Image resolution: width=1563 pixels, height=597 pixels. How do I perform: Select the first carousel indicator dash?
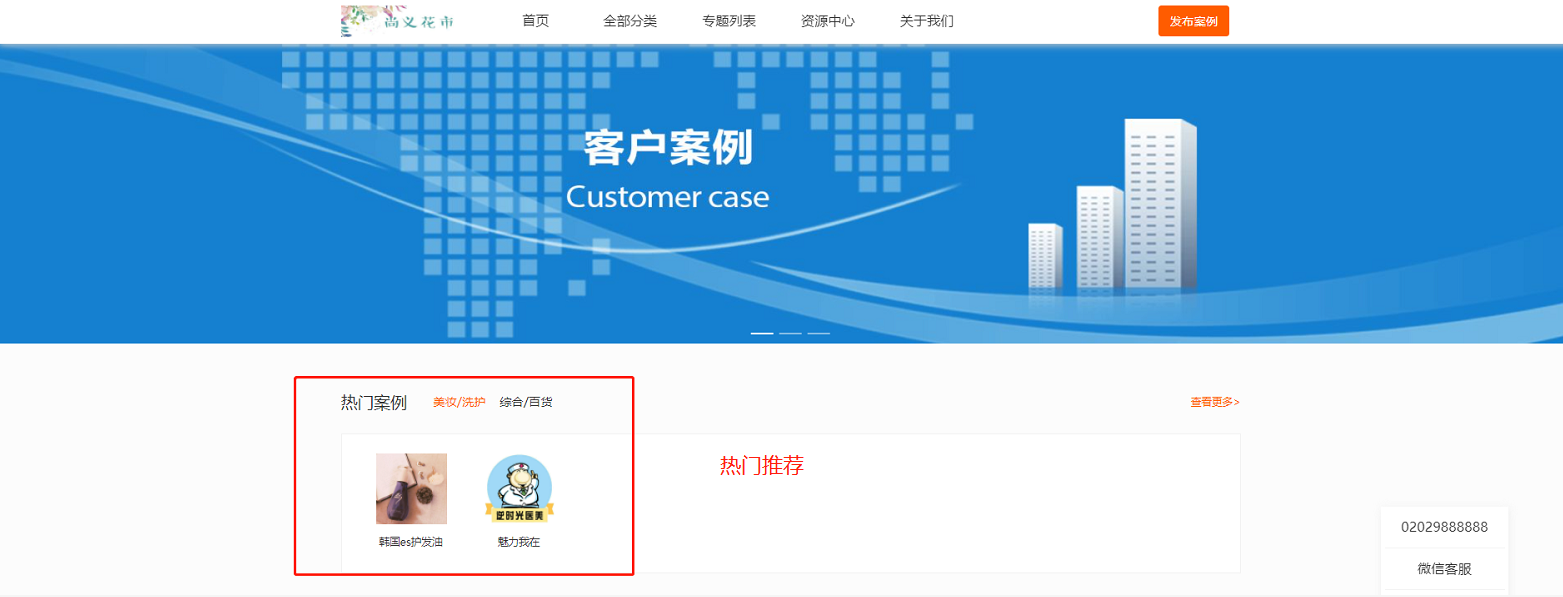[762, 333]
